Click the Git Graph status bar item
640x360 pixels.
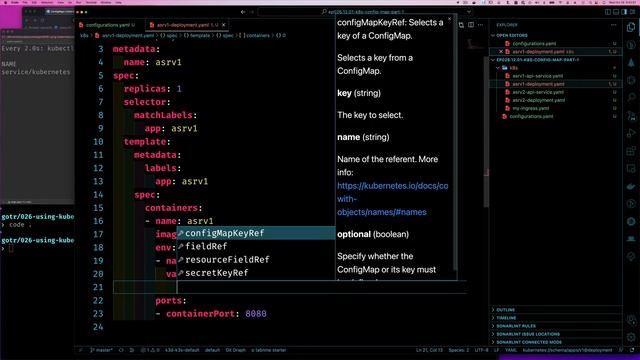[x=236, y=350]
